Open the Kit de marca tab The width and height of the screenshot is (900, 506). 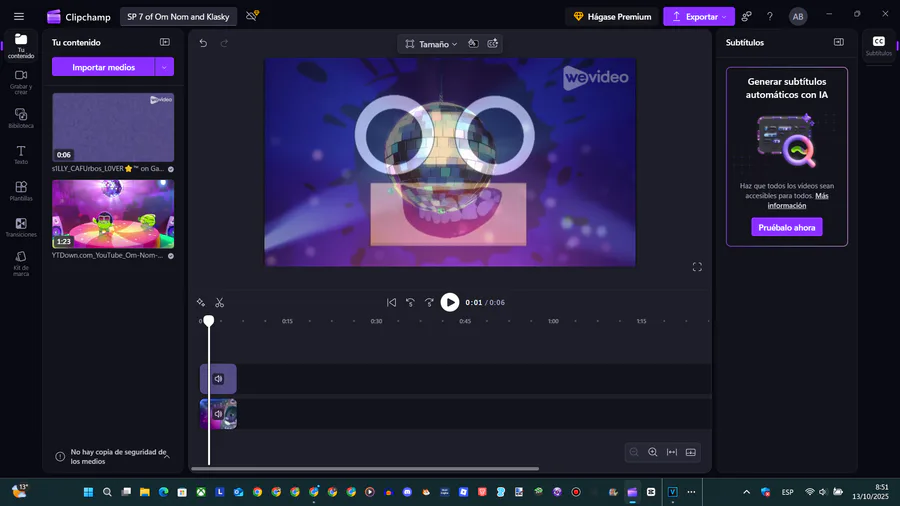[21, 263]
